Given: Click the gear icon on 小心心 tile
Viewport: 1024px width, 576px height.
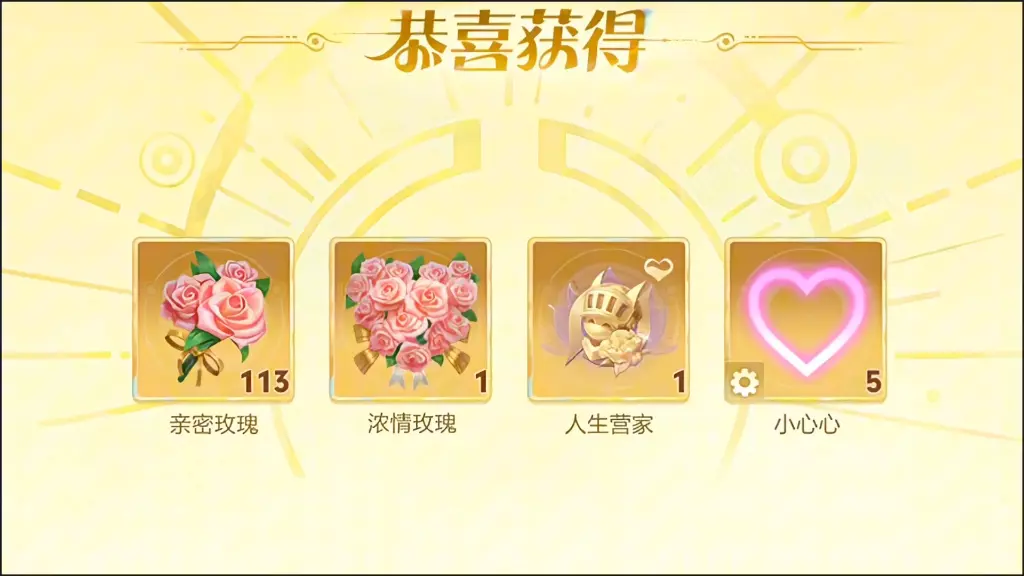Looking at the screenshot, I should click(x=744, y=382).
